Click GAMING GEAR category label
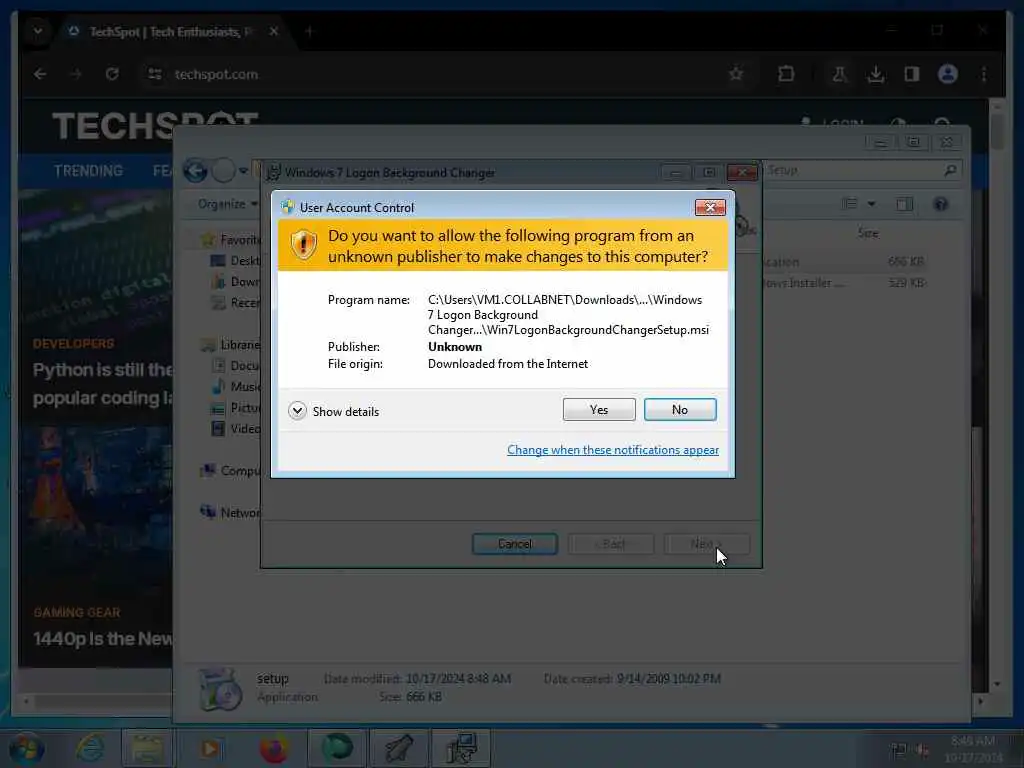The width and height of the screenshot is (1024, 768). point(77,613)
